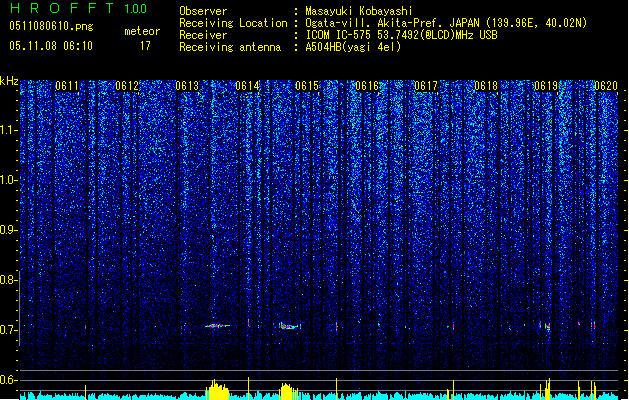Viewport: 629px width, 400px height.
Task: Click the 0619 time marker
Action: pyautogui.click(x=546, y=86)
